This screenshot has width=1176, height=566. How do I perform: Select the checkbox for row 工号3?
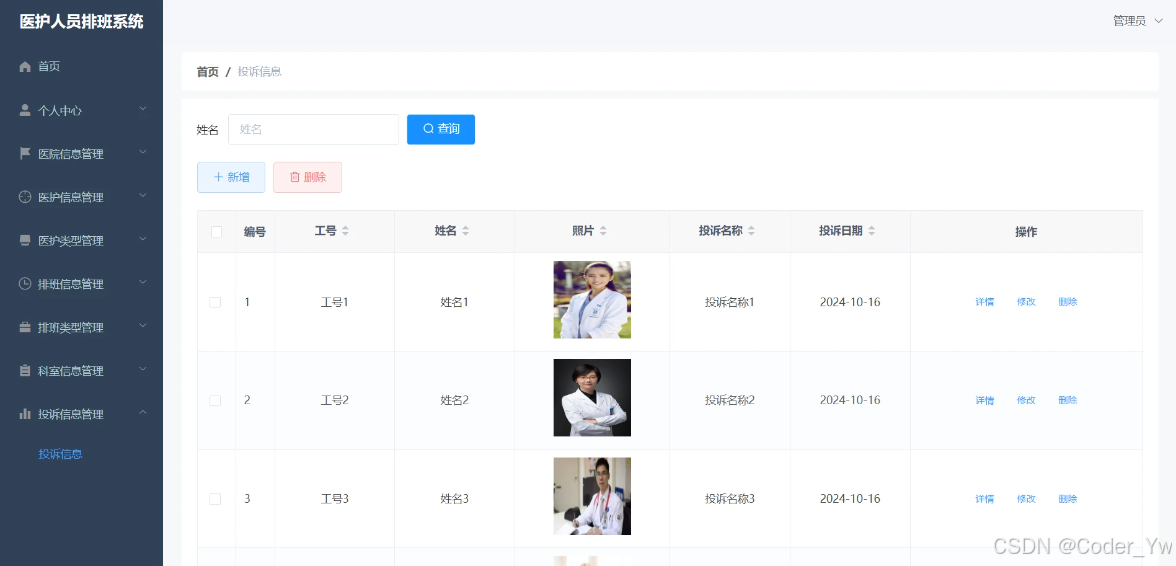click(215, 499)
